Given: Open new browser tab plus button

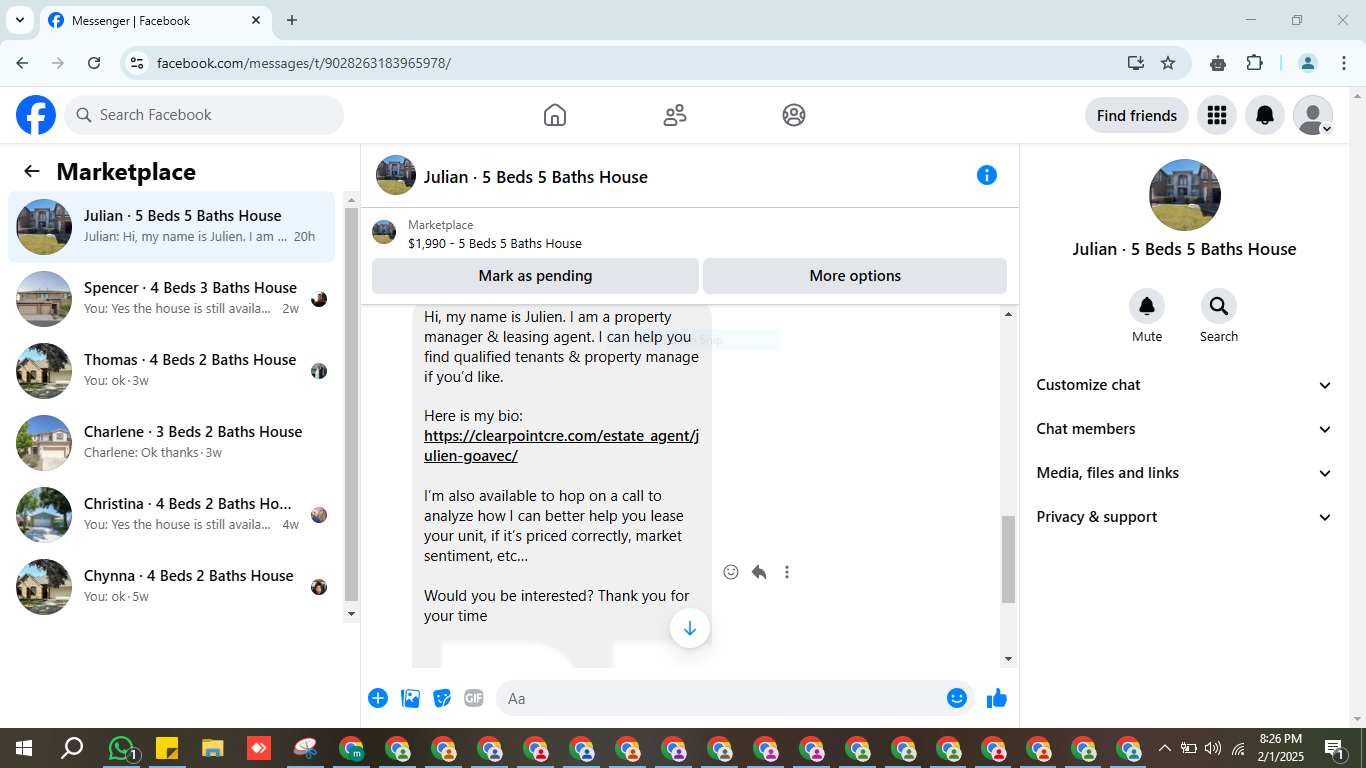Looking at the screenshot, I should [292, 20].
